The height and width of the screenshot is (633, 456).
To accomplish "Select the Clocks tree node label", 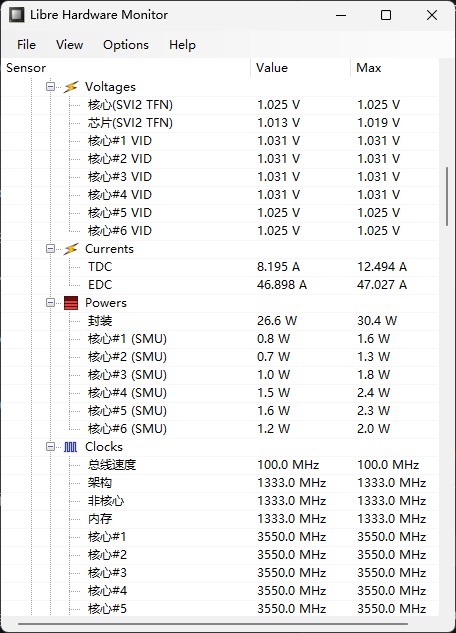I will [104, 447].
